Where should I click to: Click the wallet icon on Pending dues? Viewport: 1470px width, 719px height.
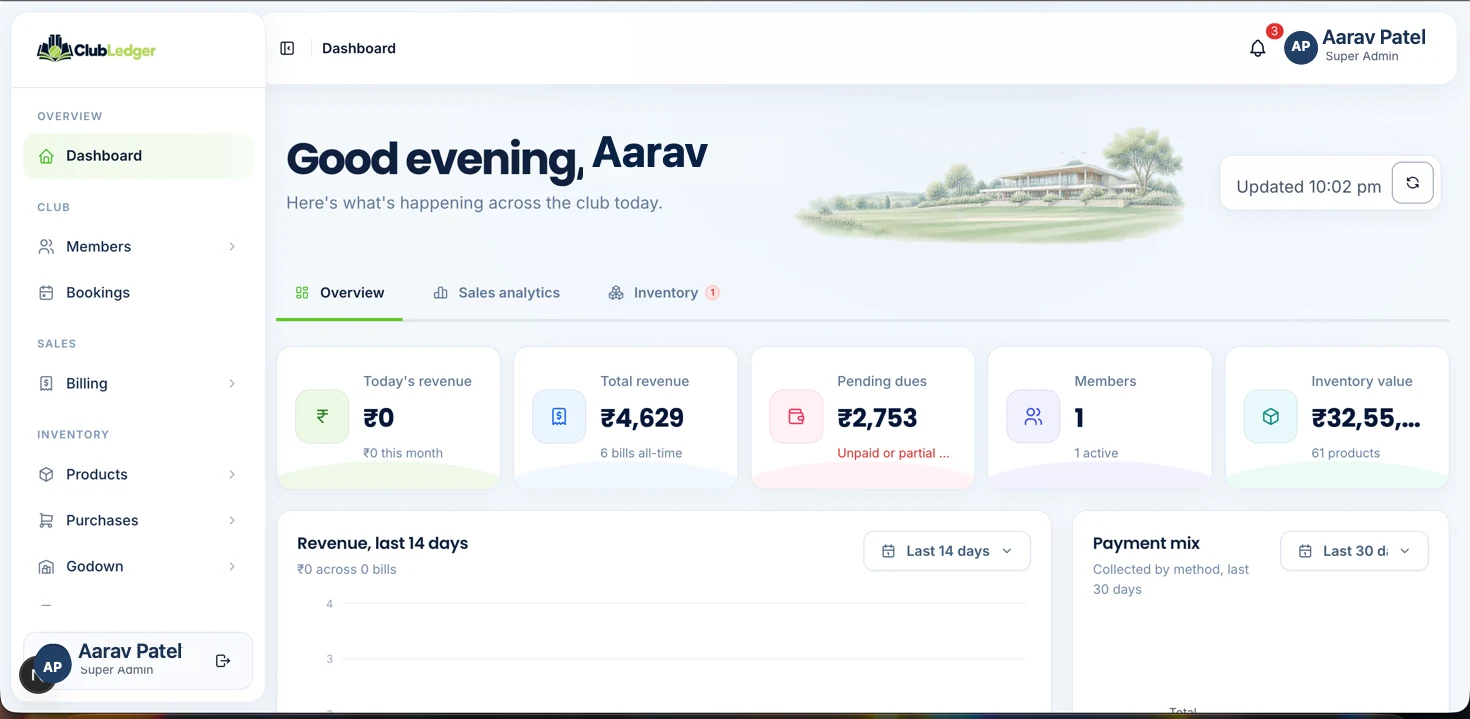[796, 417]
